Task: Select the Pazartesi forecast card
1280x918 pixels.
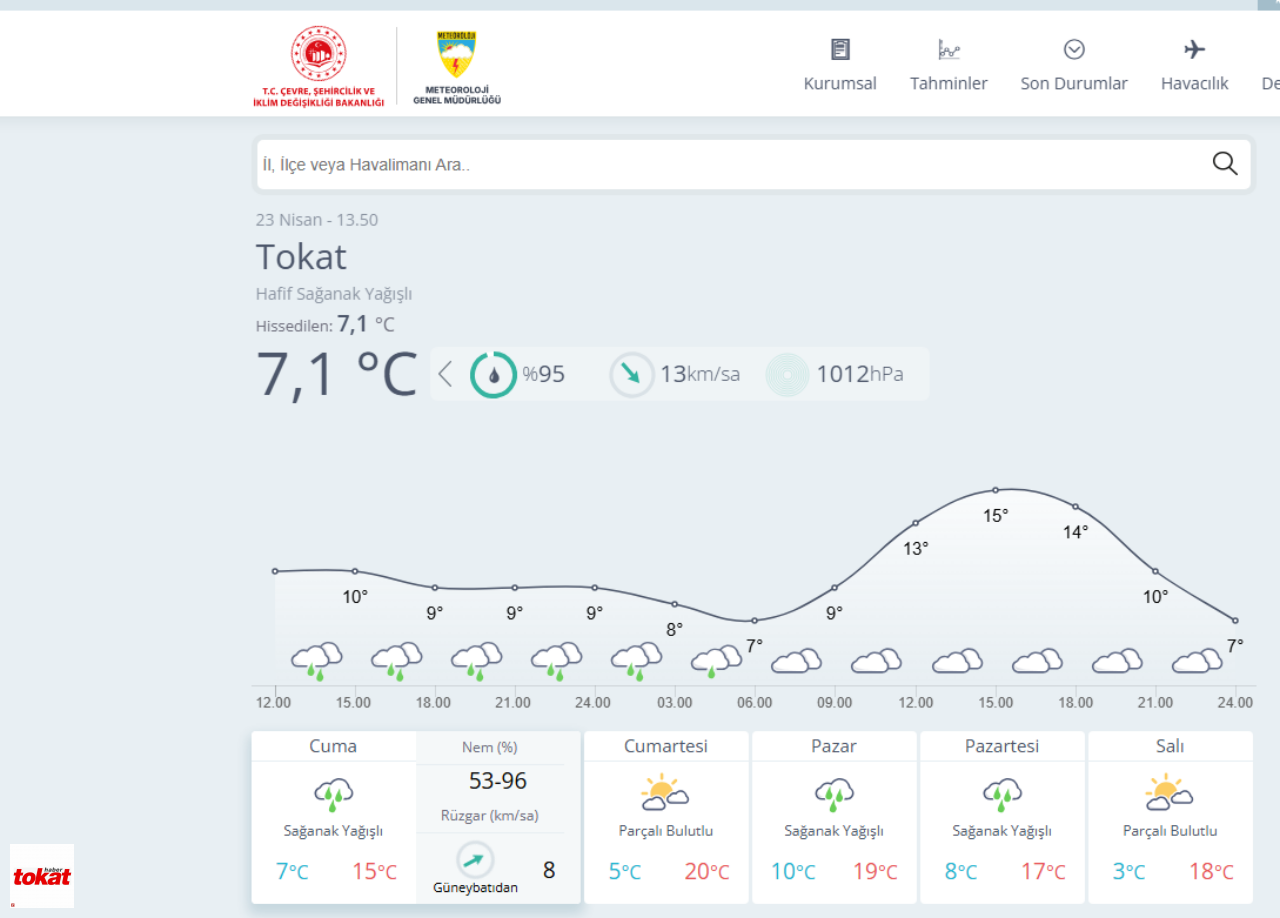Action: point(1002,817)
